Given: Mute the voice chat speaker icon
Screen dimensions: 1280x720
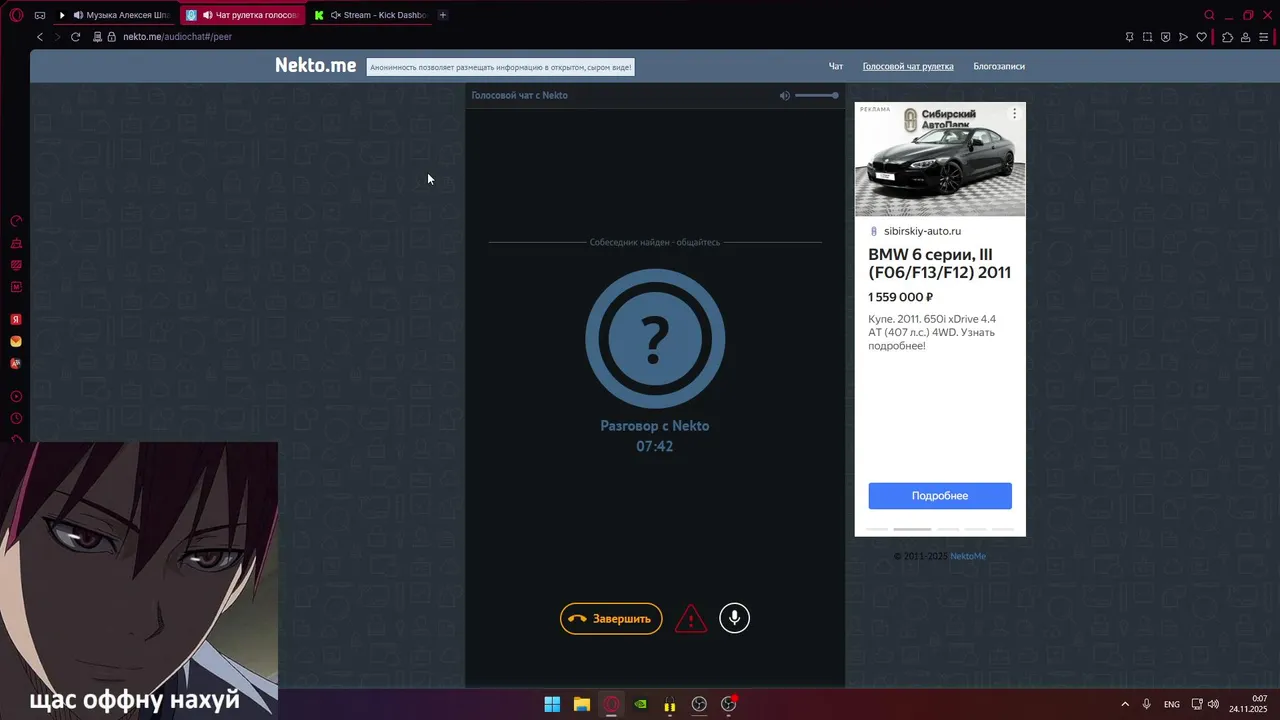Looking at the screenshot, I should 785,95.
